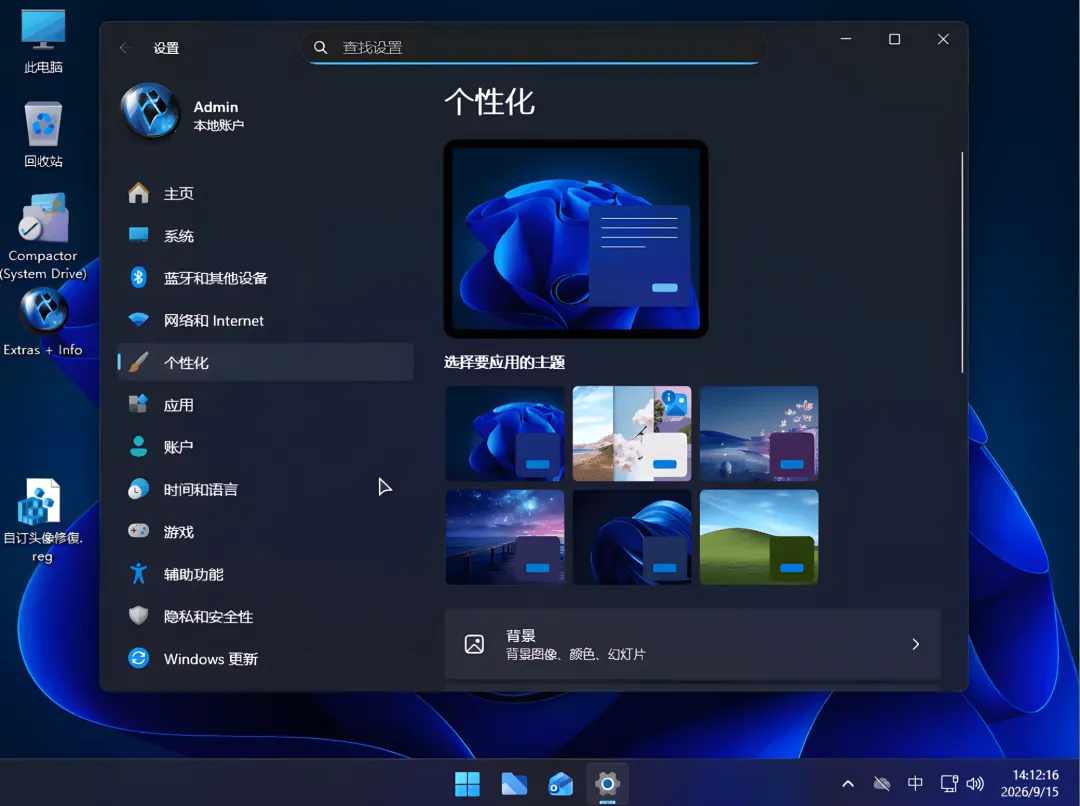Apply the dark blue bloom theme
The image size is (1080, 806).
[505, 433]
